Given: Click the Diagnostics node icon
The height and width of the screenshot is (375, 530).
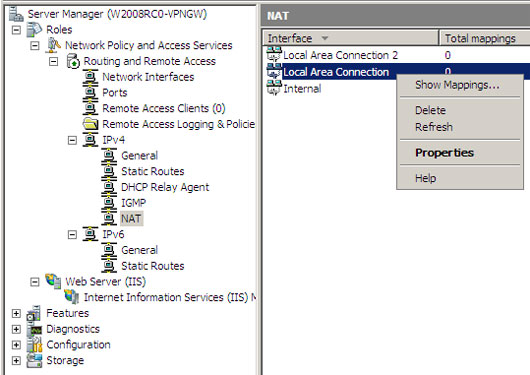Looking at the screenshot, I should [34, 329].
